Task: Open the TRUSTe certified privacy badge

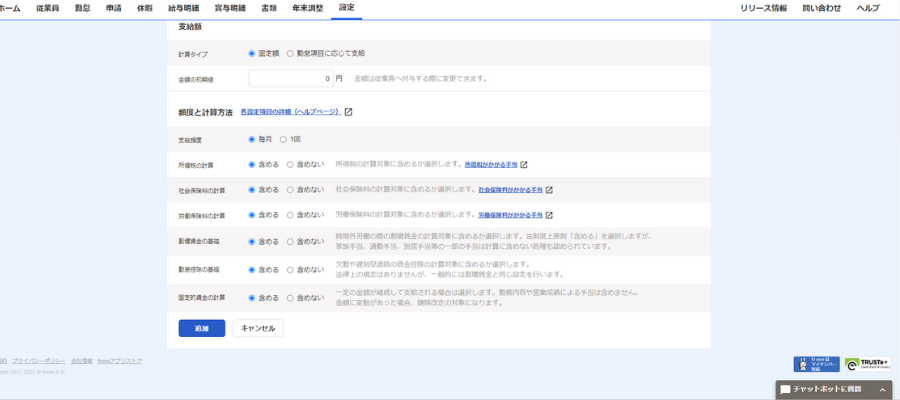Action: (x=866, y=364)
